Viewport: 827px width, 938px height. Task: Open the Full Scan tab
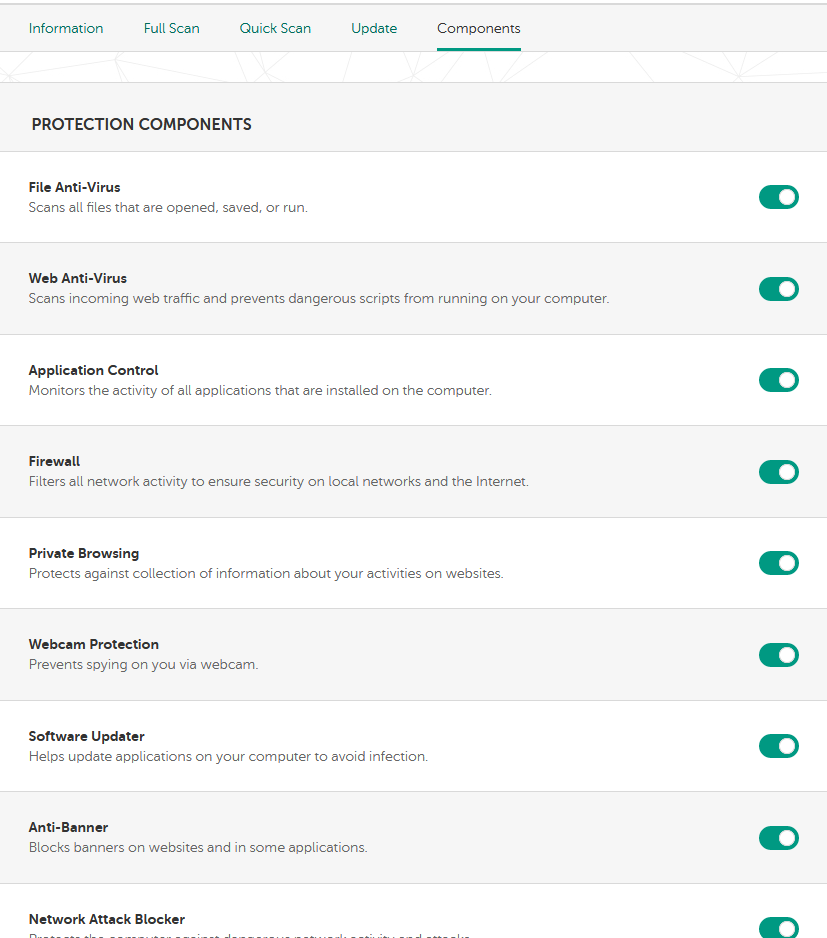(171, 28)
